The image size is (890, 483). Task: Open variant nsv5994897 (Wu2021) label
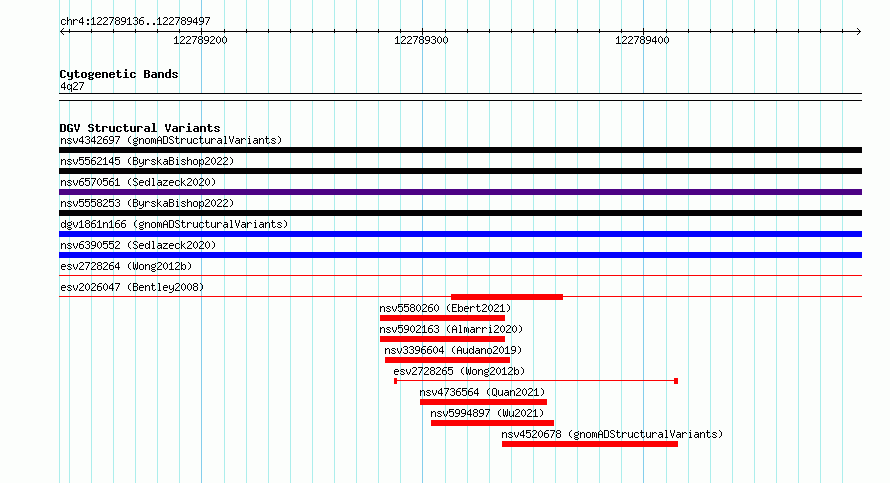(x=487, y=413)
